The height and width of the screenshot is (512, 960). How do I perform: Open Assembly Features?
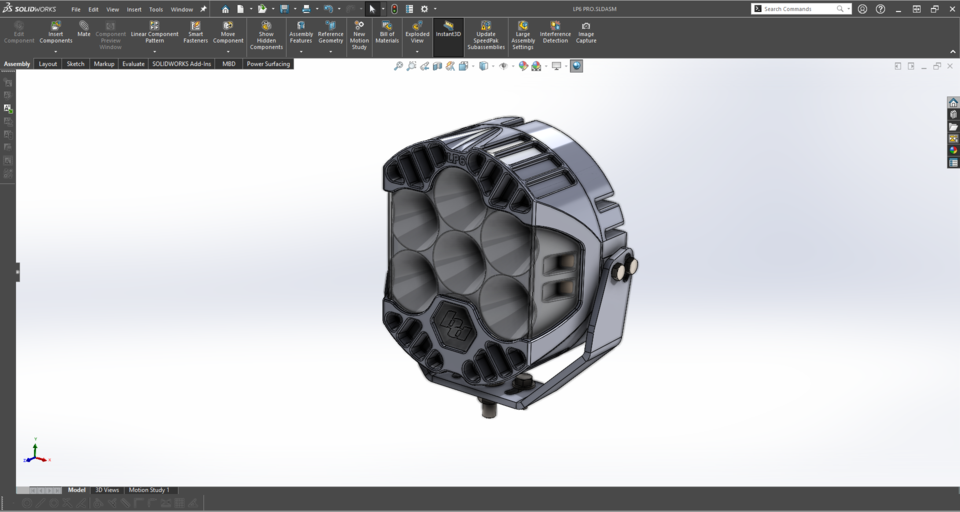click(301, 32)
